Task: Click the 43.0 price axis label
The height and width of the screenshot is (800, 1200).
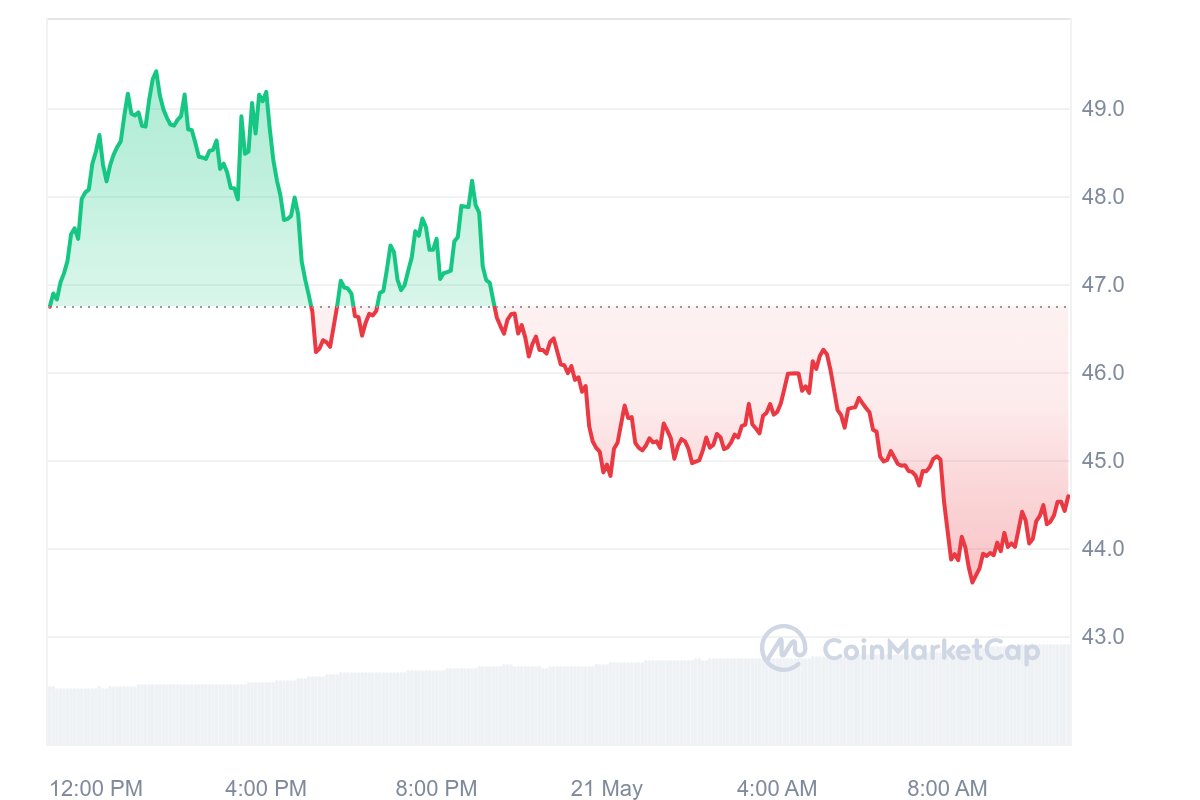Action: tap(1103, 637)
